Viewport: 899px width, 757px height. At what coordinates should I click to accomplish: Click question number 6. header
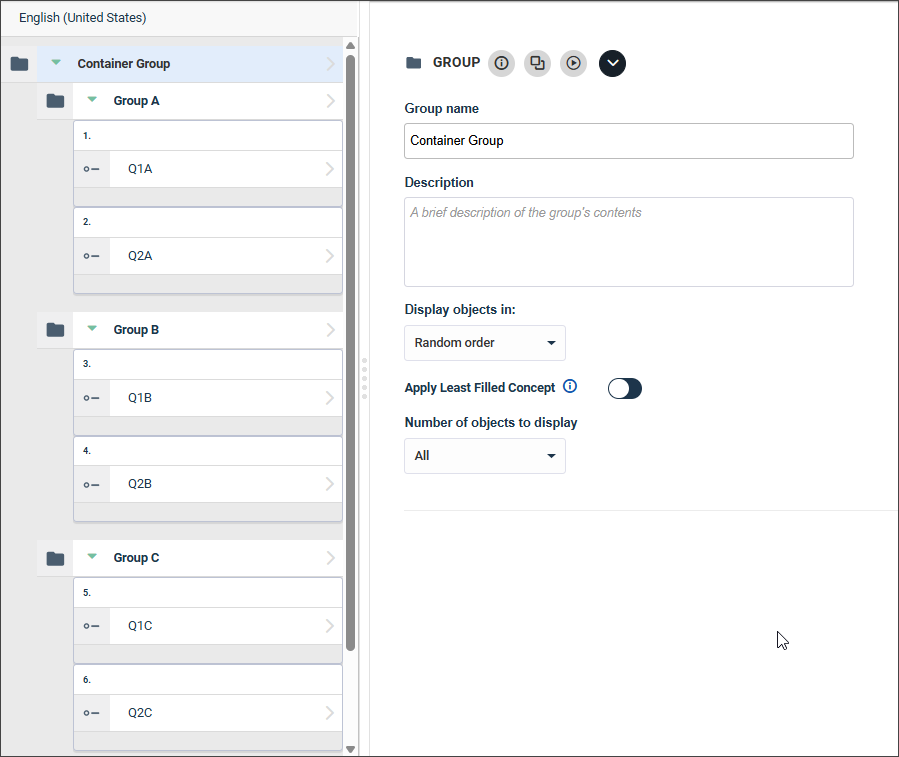click(208, 680)
